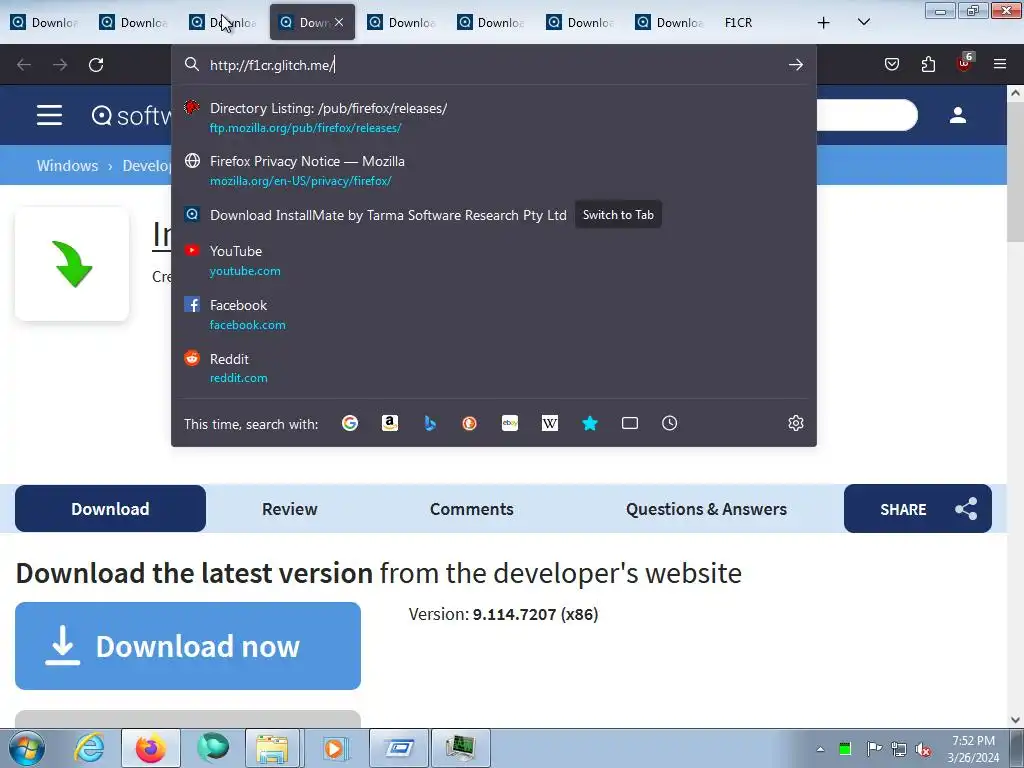
Task: Select the YouTube suggestion
Action: pos(493,261)
